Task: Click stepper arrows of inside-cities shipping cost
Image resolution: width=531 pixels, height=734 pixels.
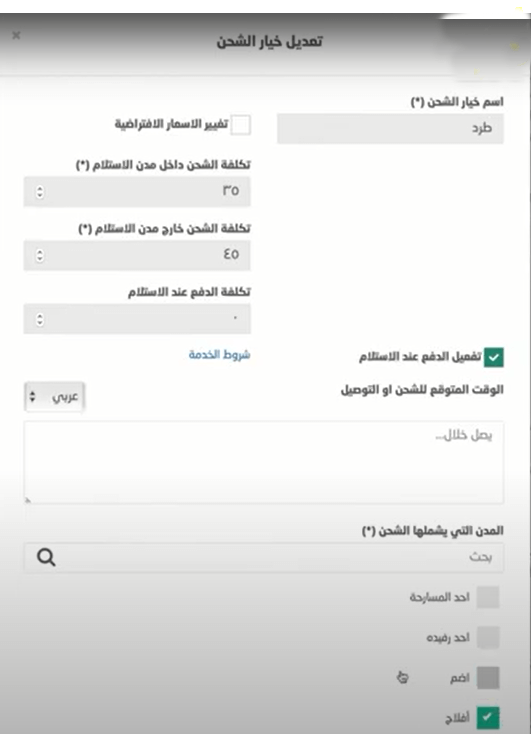Action: [x=40, y=191]
